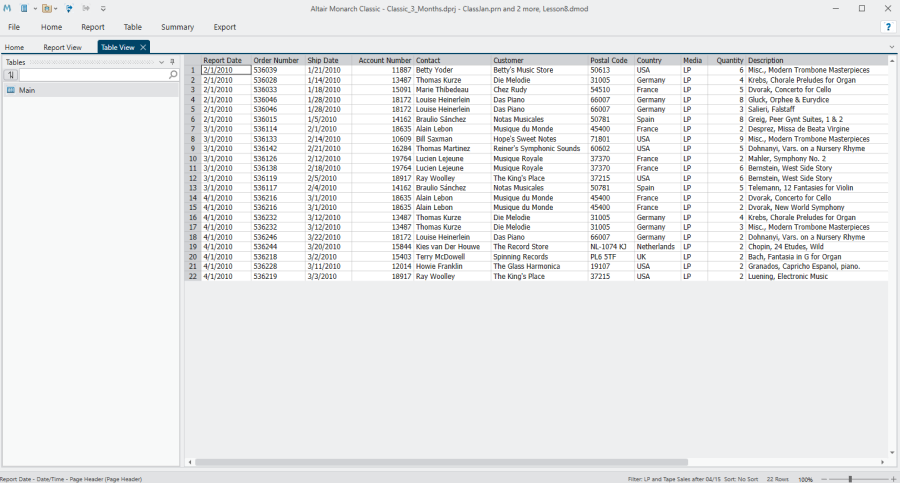900x483 pixels.
Task: Open Customize Quick Access Toolbar dropdown
Action: pyautogui.click(x=103, y=9)
